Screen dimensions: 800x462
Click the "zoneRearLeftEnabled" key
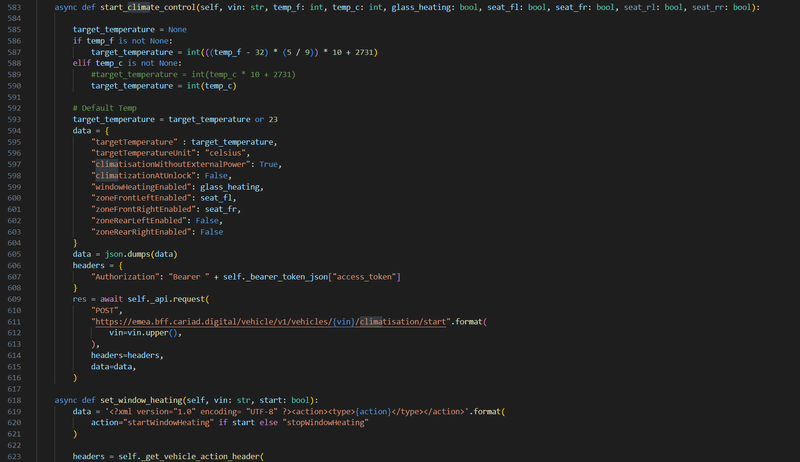pos(140,221)
